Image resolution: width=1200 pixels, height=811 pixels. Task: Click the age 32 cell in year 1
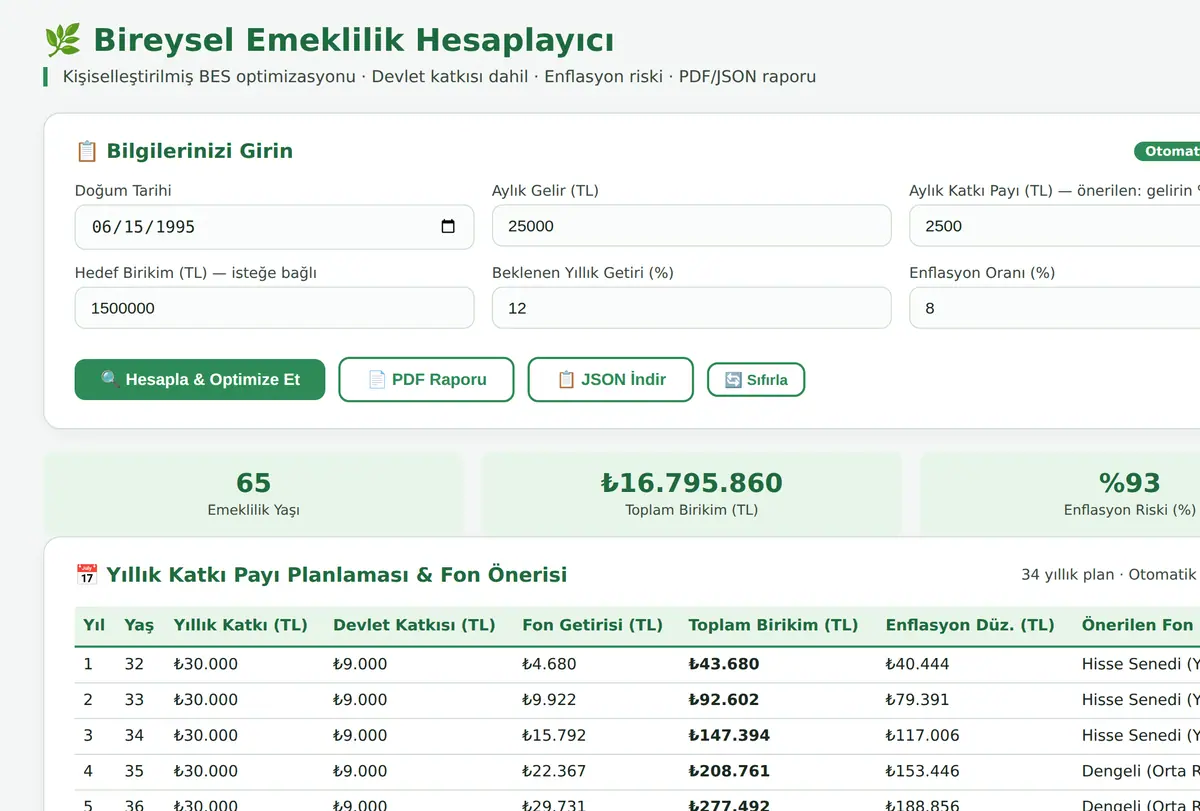pyautogui.click(x=134, y=664)
